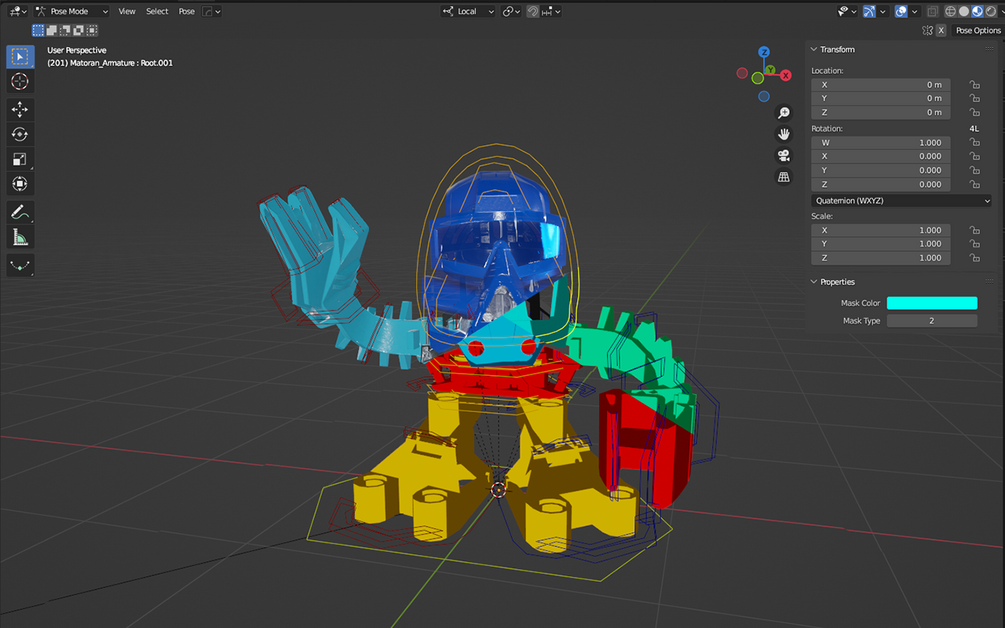The width and height of the screenshot is (1005, 628).
Task: Click the red X axis gizmo ball
Action: tap(786, 76)
